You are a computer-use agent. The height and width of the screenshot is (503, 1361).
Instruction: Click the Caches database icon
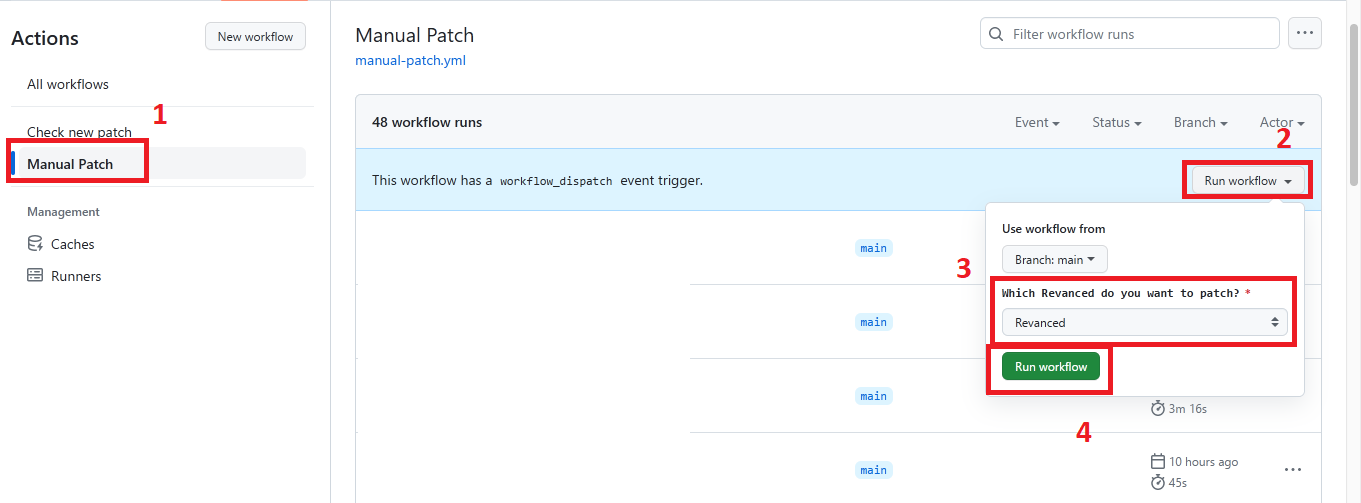coord(35,244)
